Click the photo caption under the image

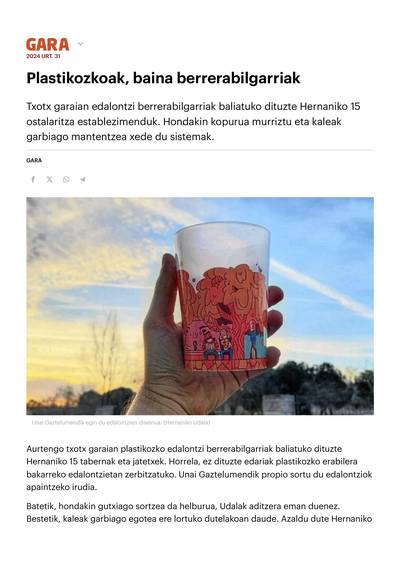(x=121, y=422)
